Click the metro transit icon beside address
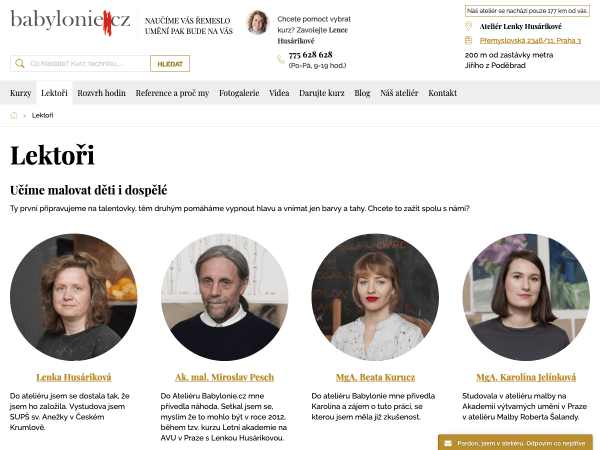Screen dimensions: 600x450 tap(468, 40)
